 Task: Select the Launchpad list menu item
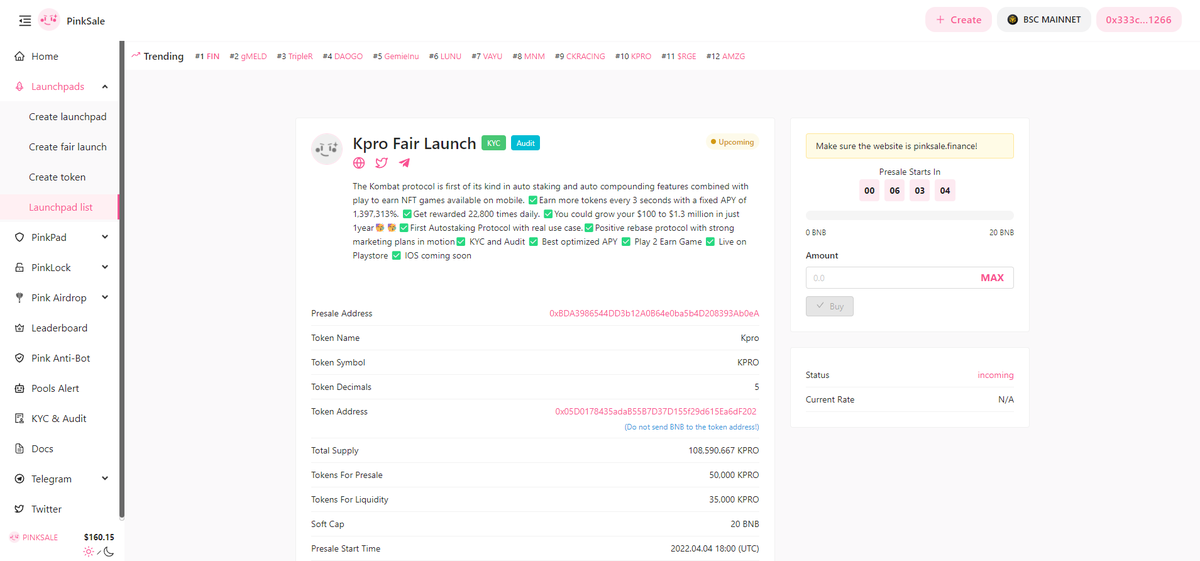point(60,207)
